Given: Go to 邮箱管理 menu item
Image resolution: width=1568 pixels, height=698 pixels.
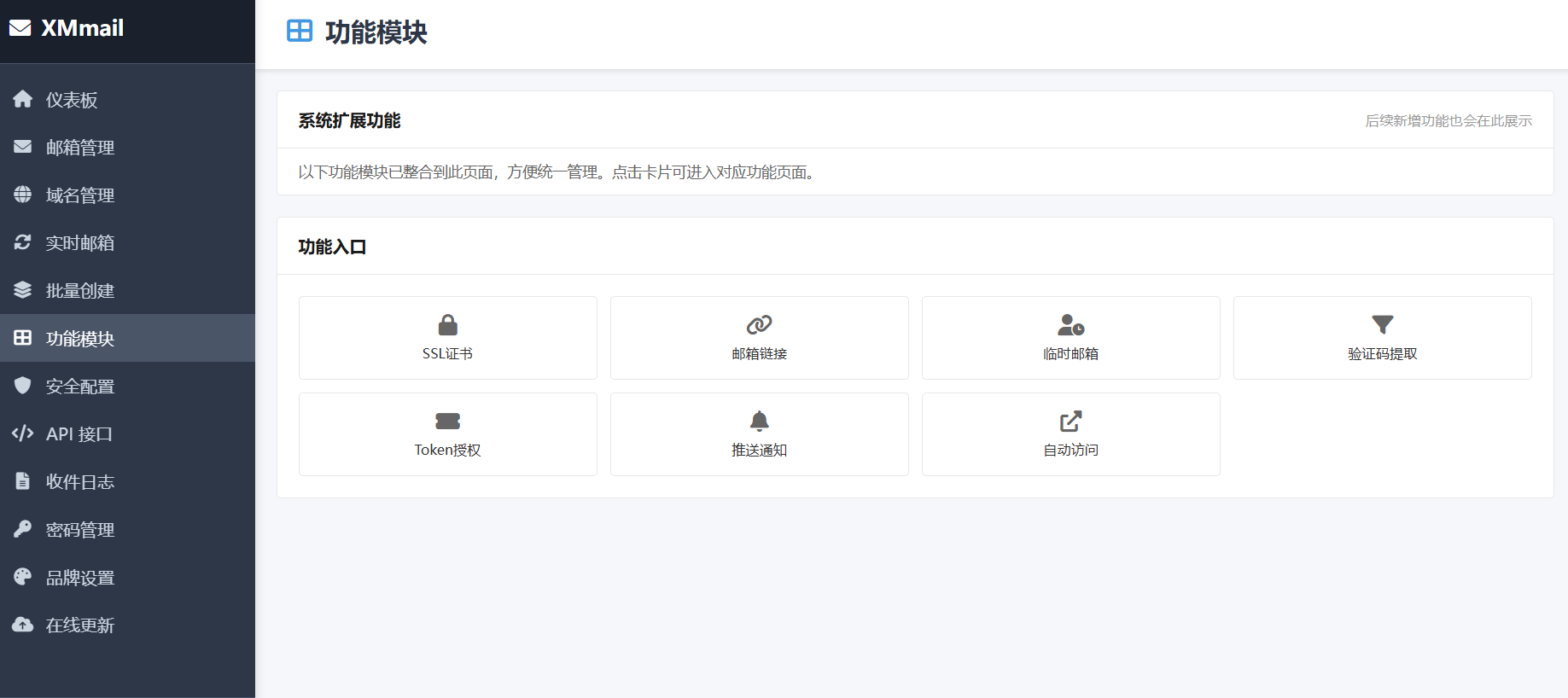Looking at the screenshot, I should 127,147.
